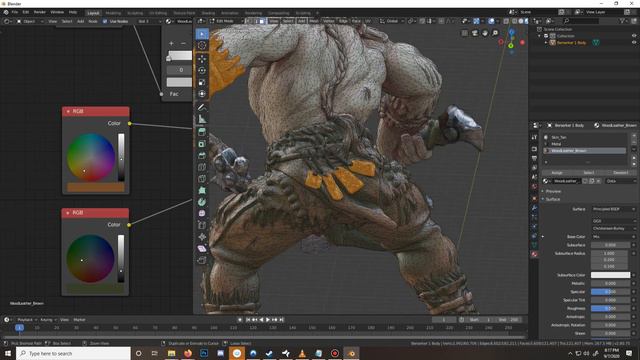Open the GGX distribution dropdown
This screenshot has width=640, height=360.
coord(613,221)
